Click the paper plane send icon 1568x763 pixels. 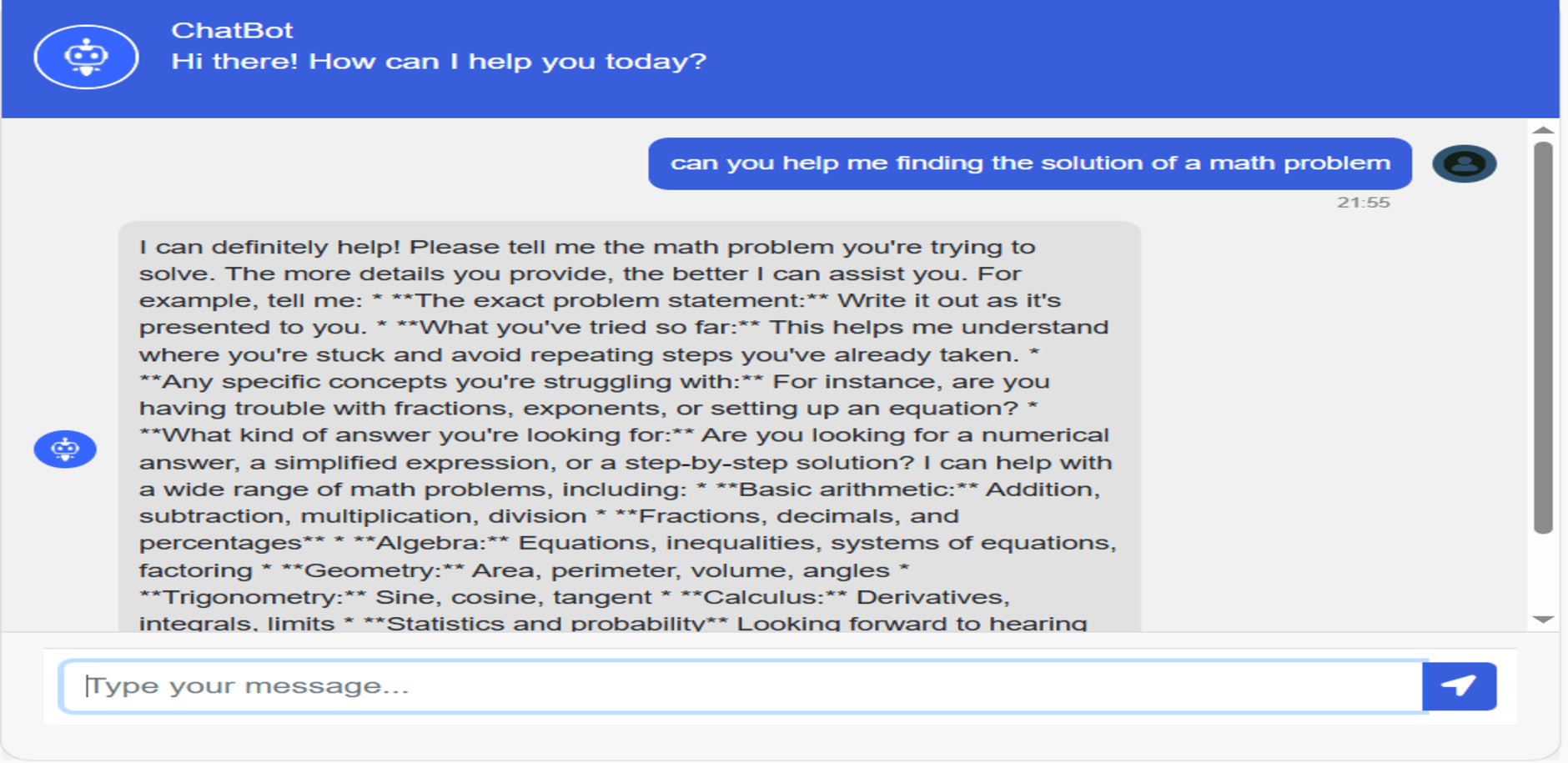[x=1459, y=686]
